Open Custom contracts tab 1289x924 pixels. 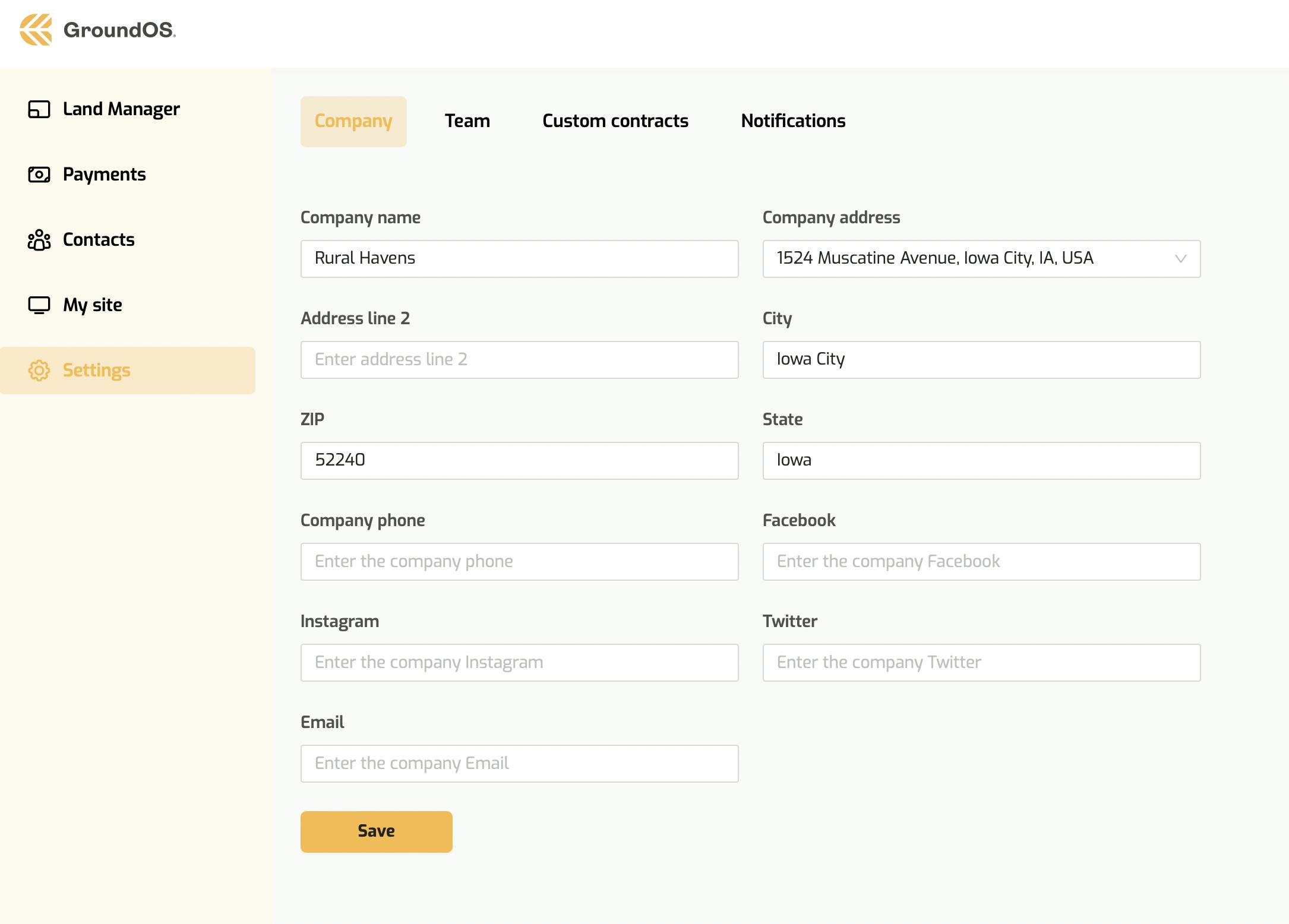615,121
